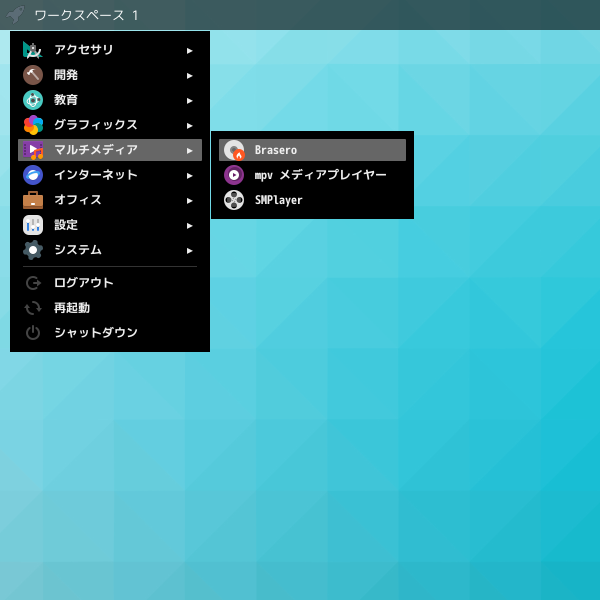Expand the システム submenu arrow

pyautogui.click(x=189, y=251)
